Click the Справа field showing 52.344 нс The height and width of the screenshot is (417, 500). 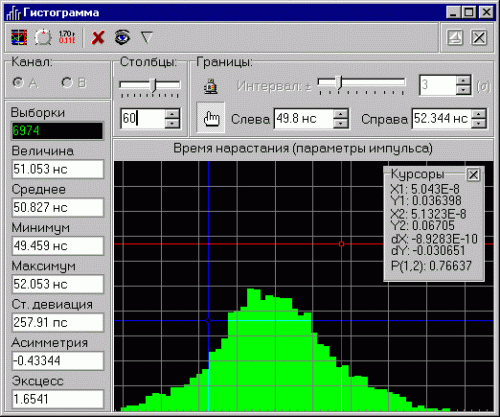tap(442, 118)
